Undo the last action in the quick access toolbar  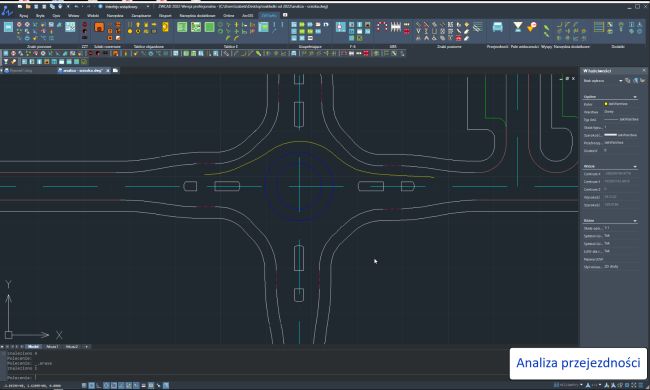point(76,7)
